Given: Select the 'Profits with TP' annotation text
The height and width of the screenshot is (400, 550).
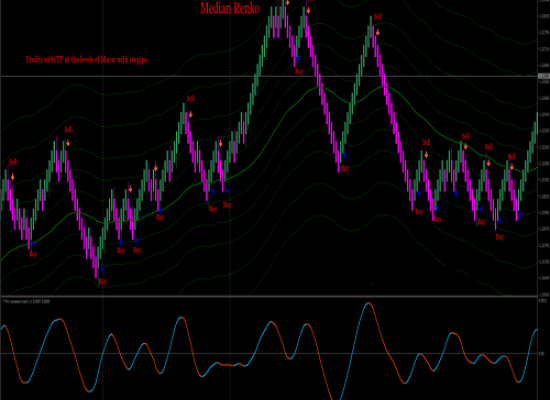Looking at the screenshot, I should (87, 60).
